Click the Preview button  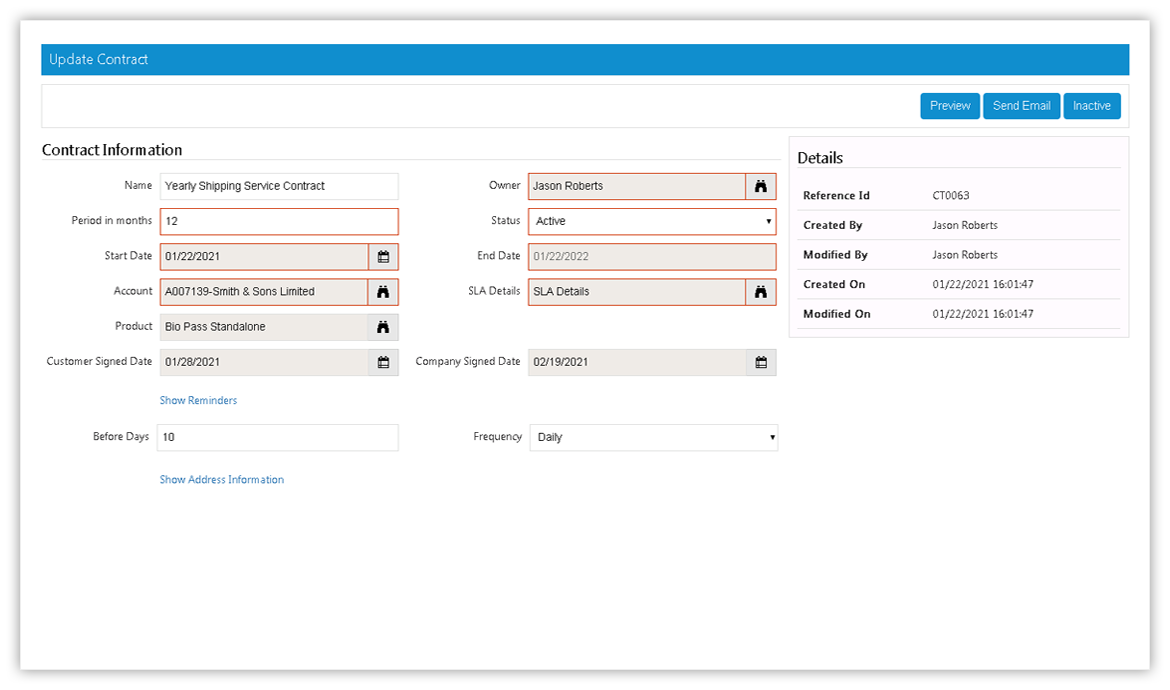tap(949, 106)
